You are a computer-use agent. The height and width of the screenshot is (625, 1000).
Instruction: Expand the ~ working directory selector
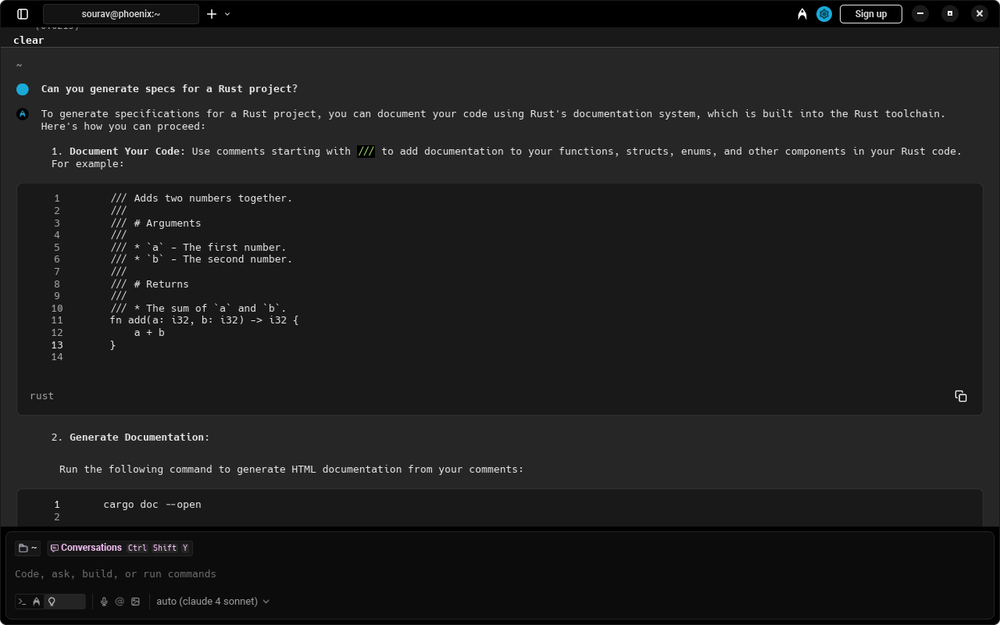[33, 547]
